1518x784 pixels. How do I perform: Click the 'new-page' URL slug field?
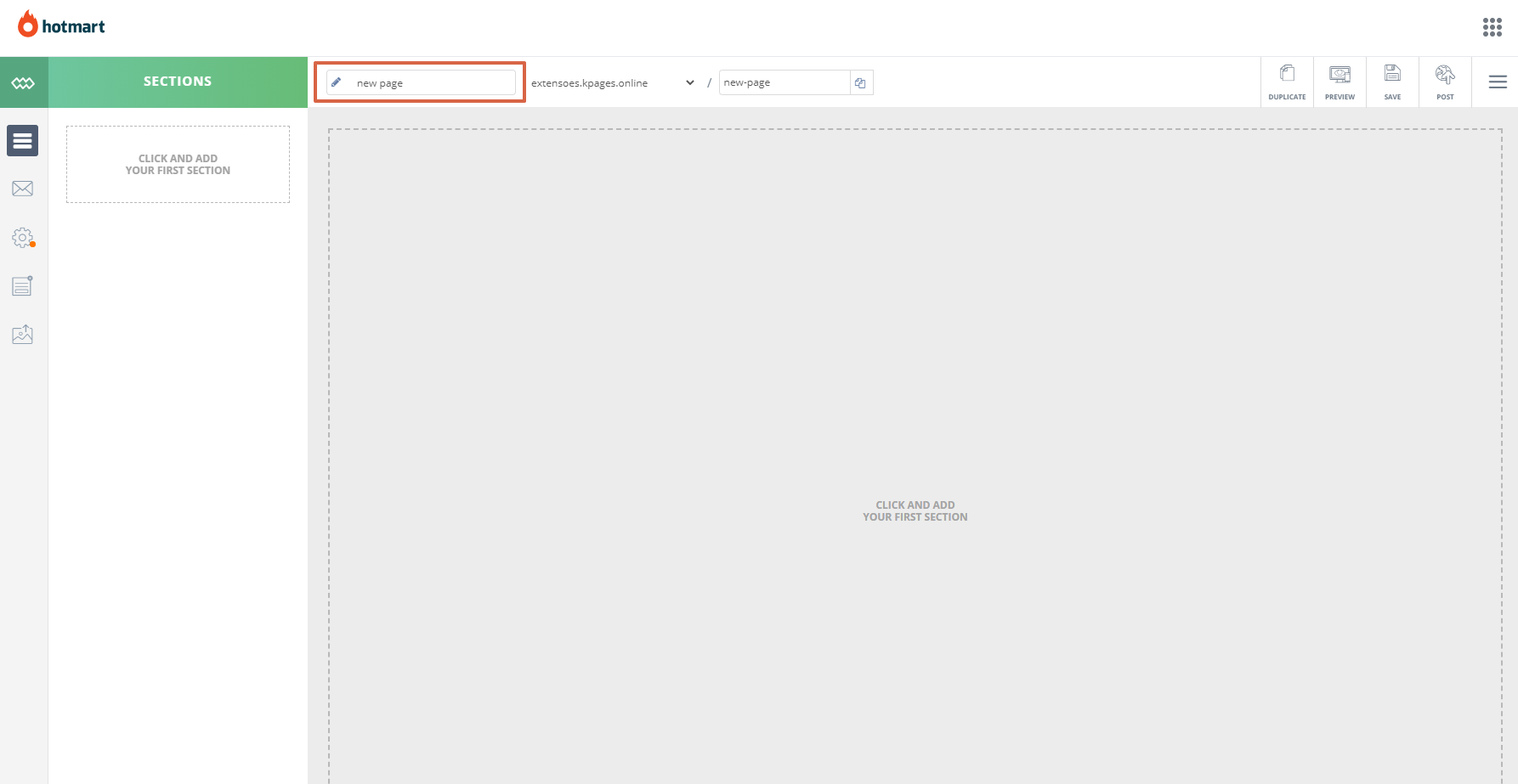pos(784,82)
